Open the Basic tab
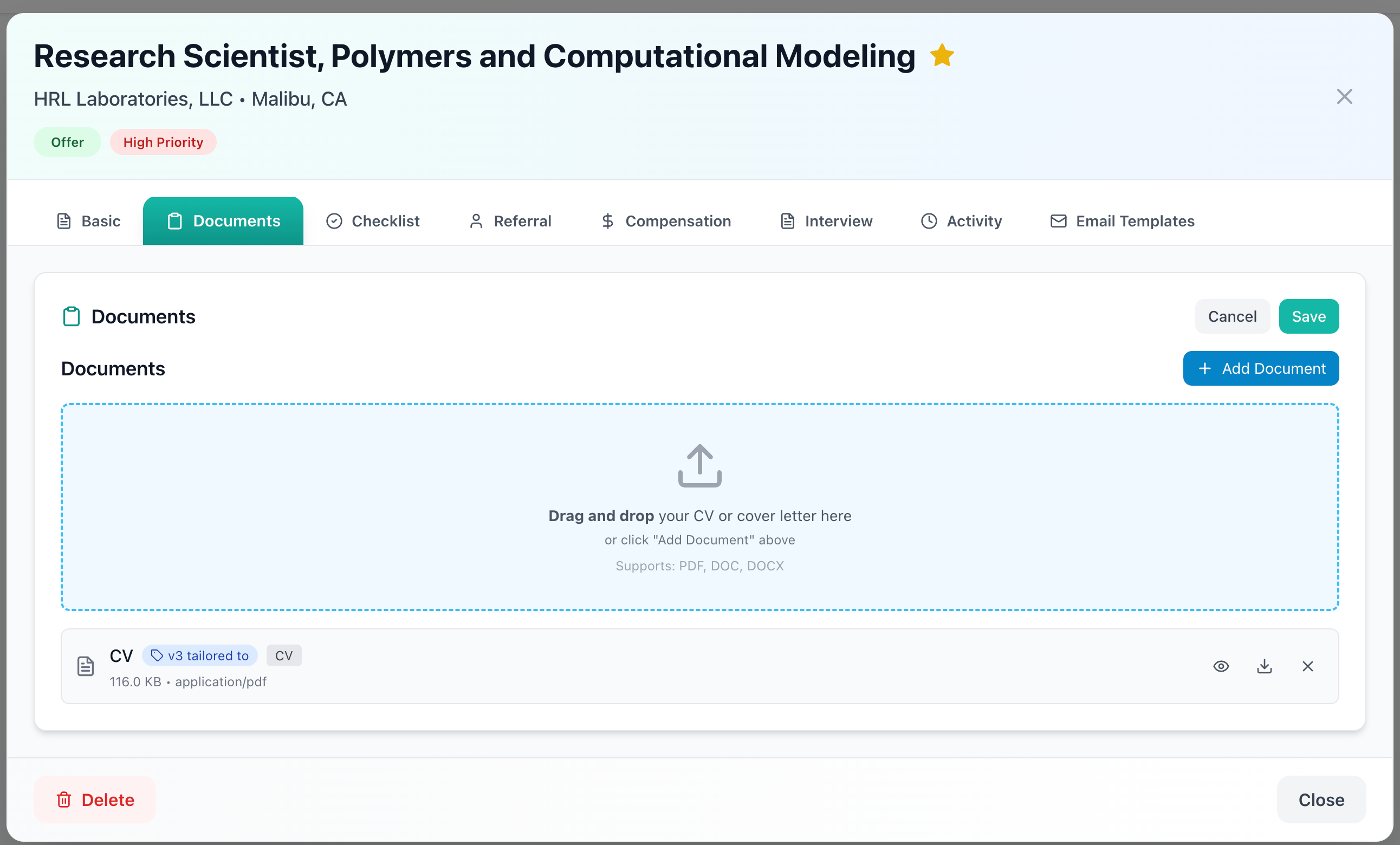1400x845 pixels. [89, 221]
